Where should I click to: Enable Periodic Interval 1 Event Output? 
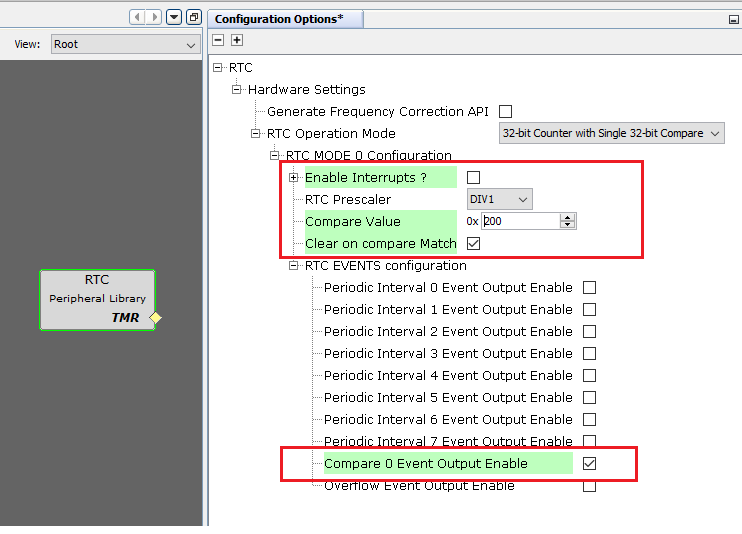(589, 310)
